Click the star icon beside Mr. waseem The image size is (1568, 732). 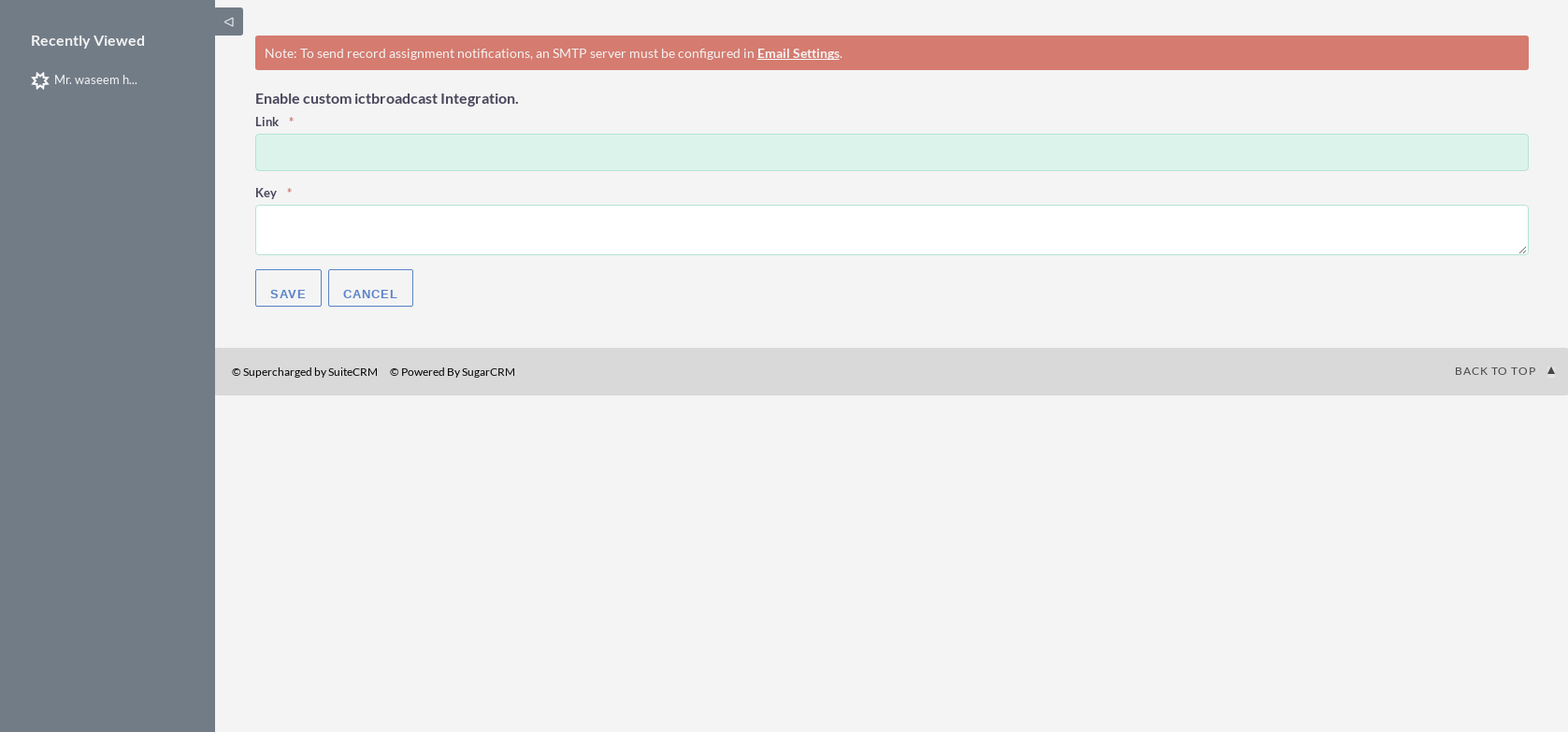click(40, 80)
